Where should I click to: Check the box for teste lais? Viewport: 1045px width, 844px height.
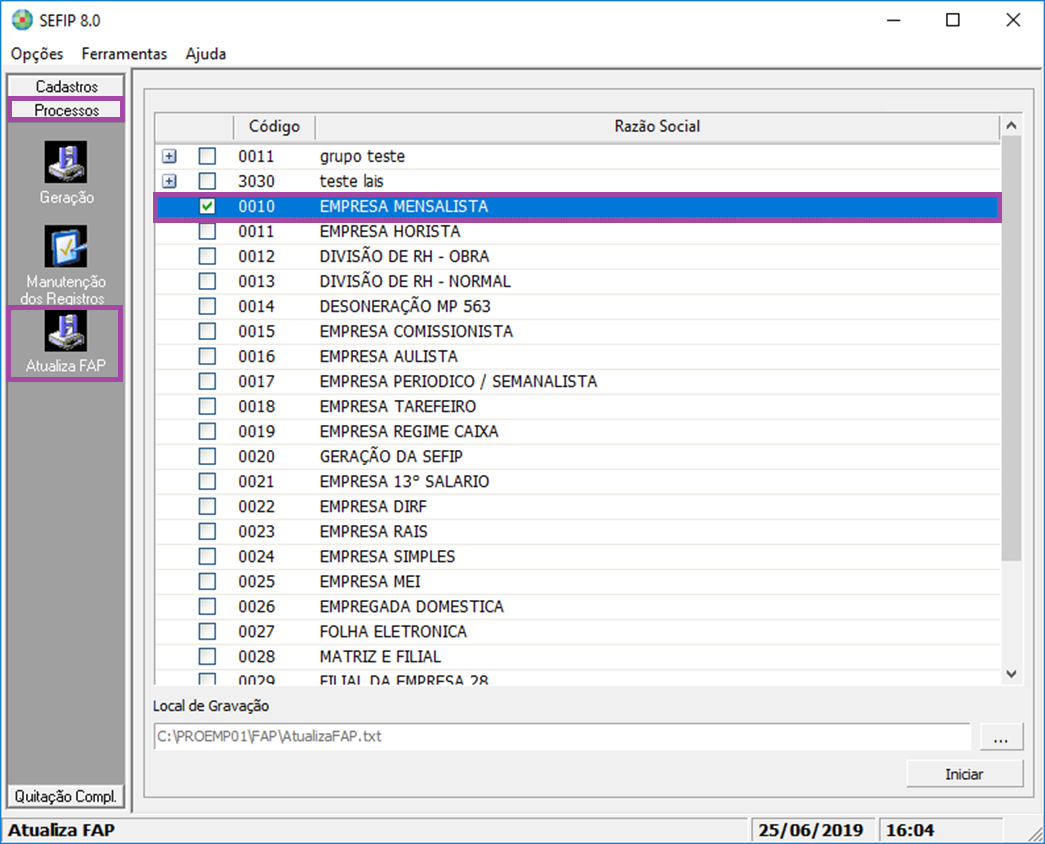point(207,181)
